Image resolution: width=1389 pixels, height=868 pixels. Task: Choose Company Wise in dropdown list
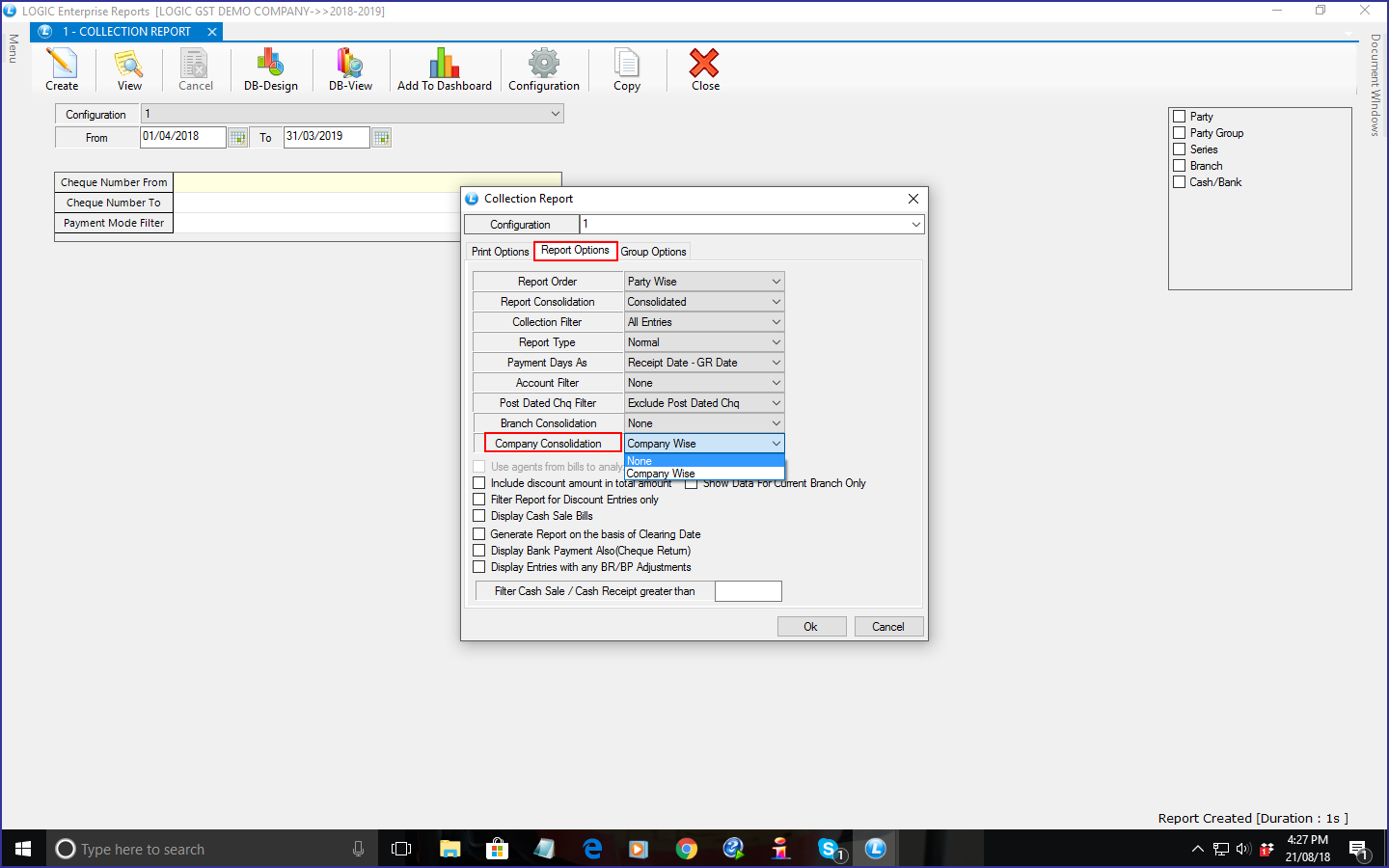704,474
